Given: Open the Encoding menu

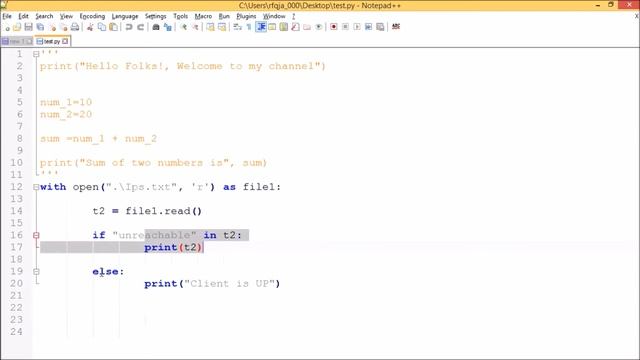Looking at the screenshot, I should tap(92, 16).
